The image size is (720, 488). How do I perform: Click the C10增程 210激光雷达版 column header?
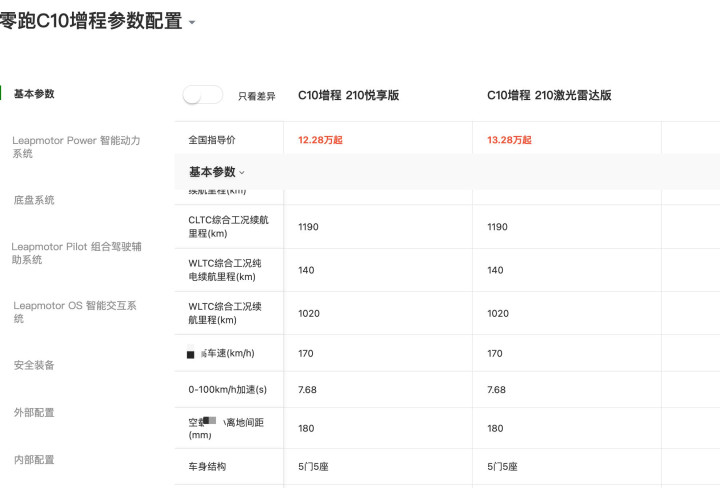point(549,95)
